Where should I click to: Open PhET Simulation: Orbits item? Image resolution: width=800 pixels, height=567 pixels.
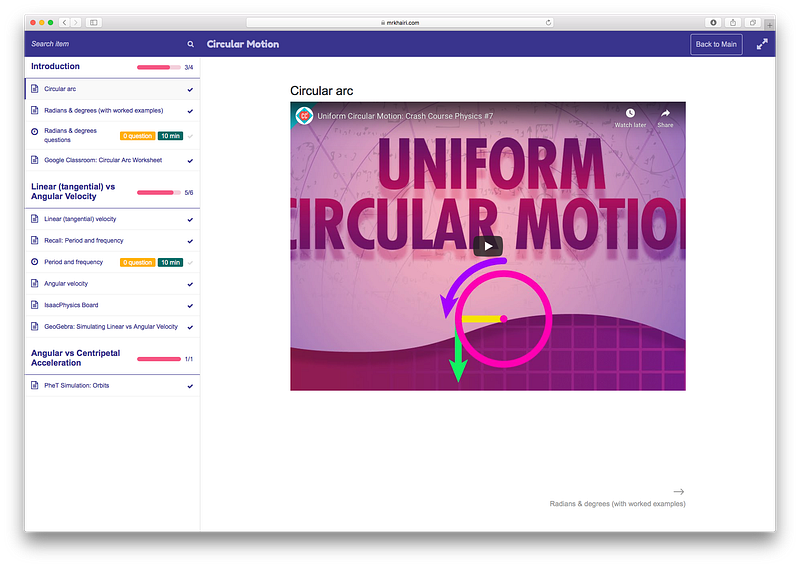pyautogui.click(x=112, y=385)
